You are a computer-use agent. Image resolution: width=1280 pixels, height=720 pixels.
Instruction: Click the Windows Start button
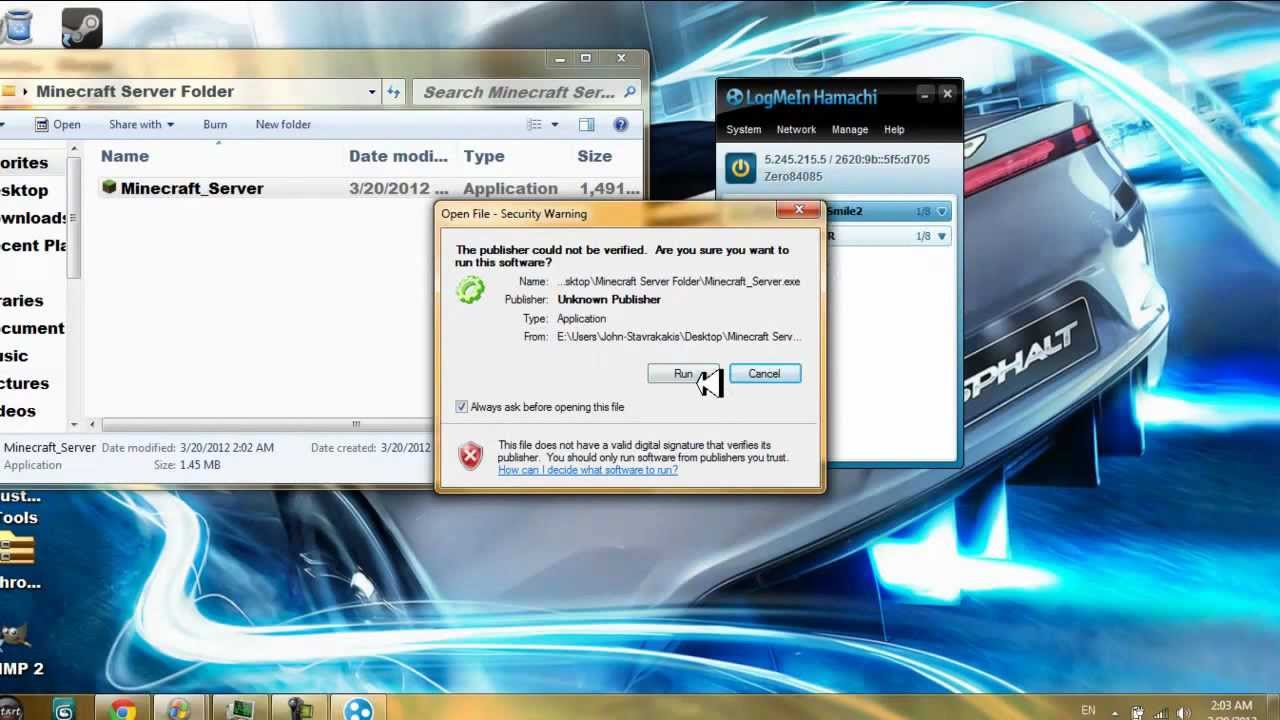pyautogui.click(x=10, y=708)
